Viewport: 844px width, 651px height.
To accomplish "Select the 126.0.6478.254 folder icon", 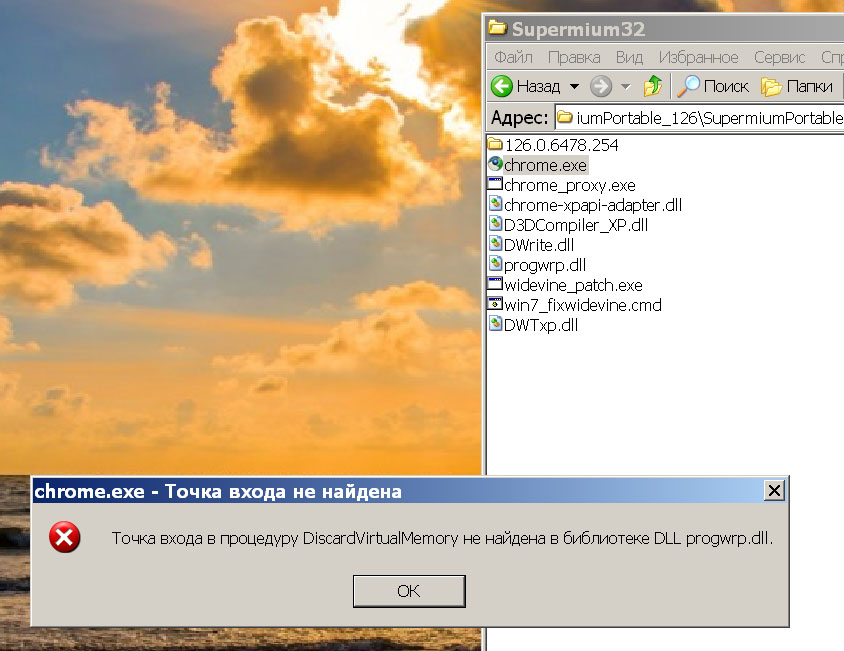I will (495, 144).
